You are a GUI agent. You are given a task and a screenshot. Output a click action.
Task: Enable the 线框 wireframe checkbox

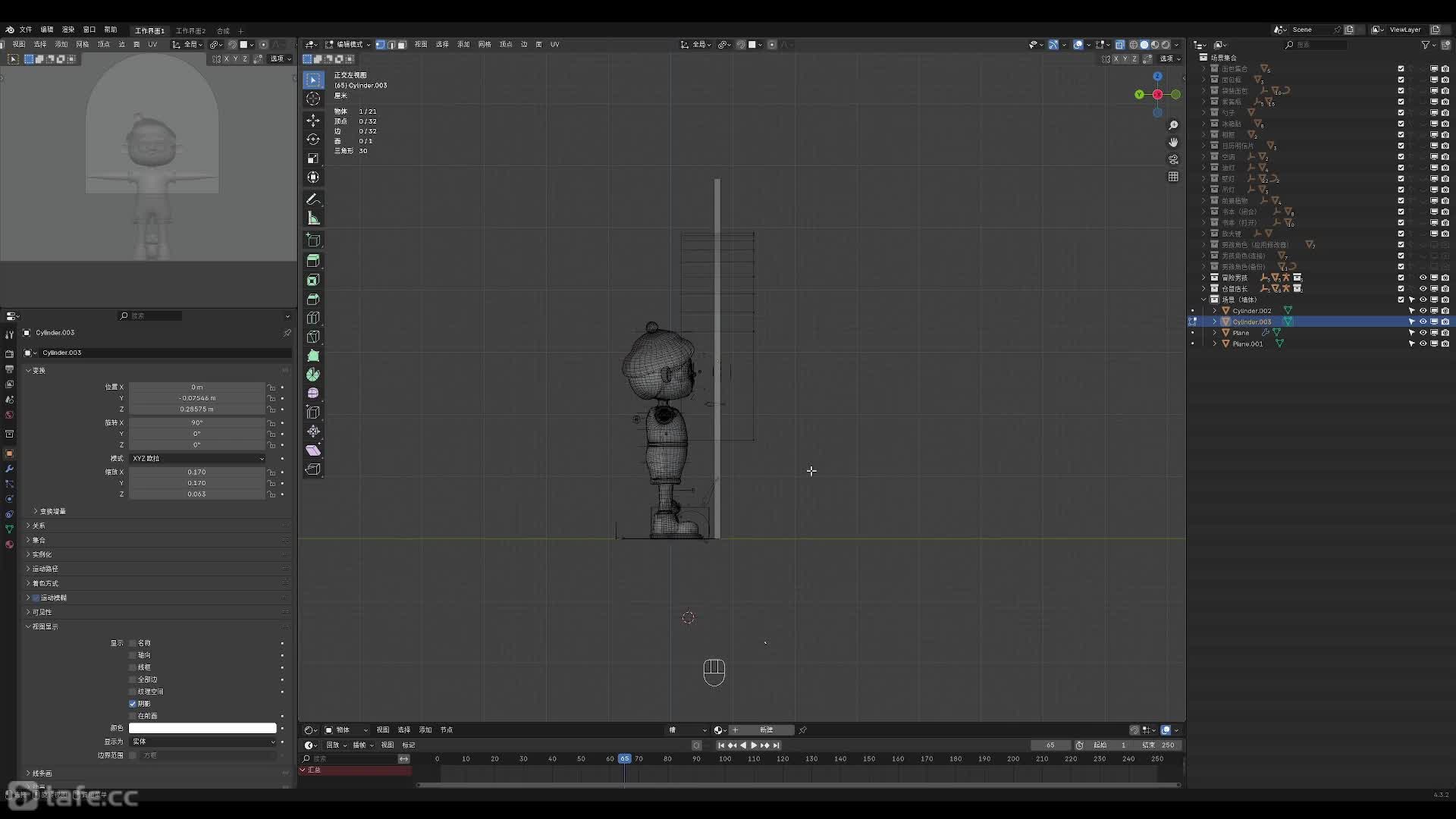tap(133, 667)
